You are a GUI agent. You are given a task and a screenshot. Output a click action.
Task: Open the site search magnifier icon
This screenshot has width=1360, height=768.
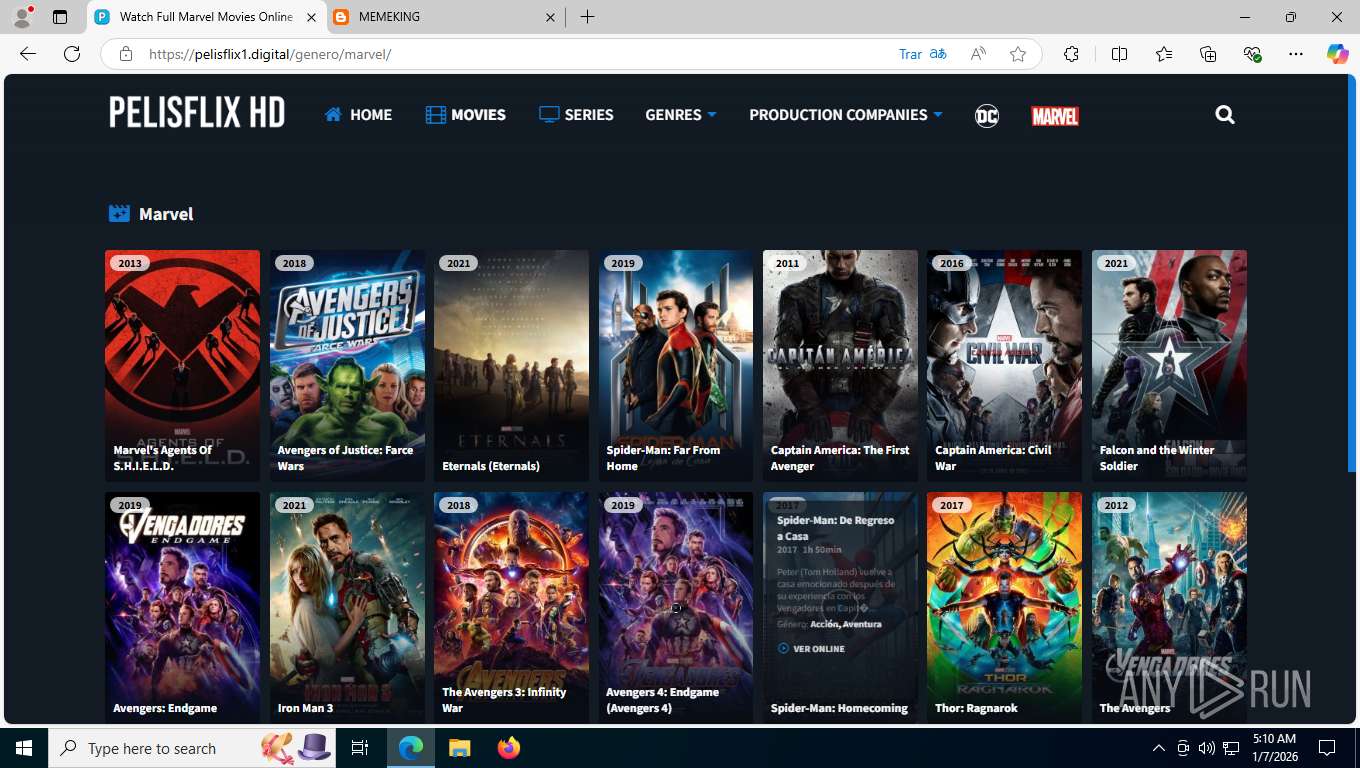point(1225,115)
